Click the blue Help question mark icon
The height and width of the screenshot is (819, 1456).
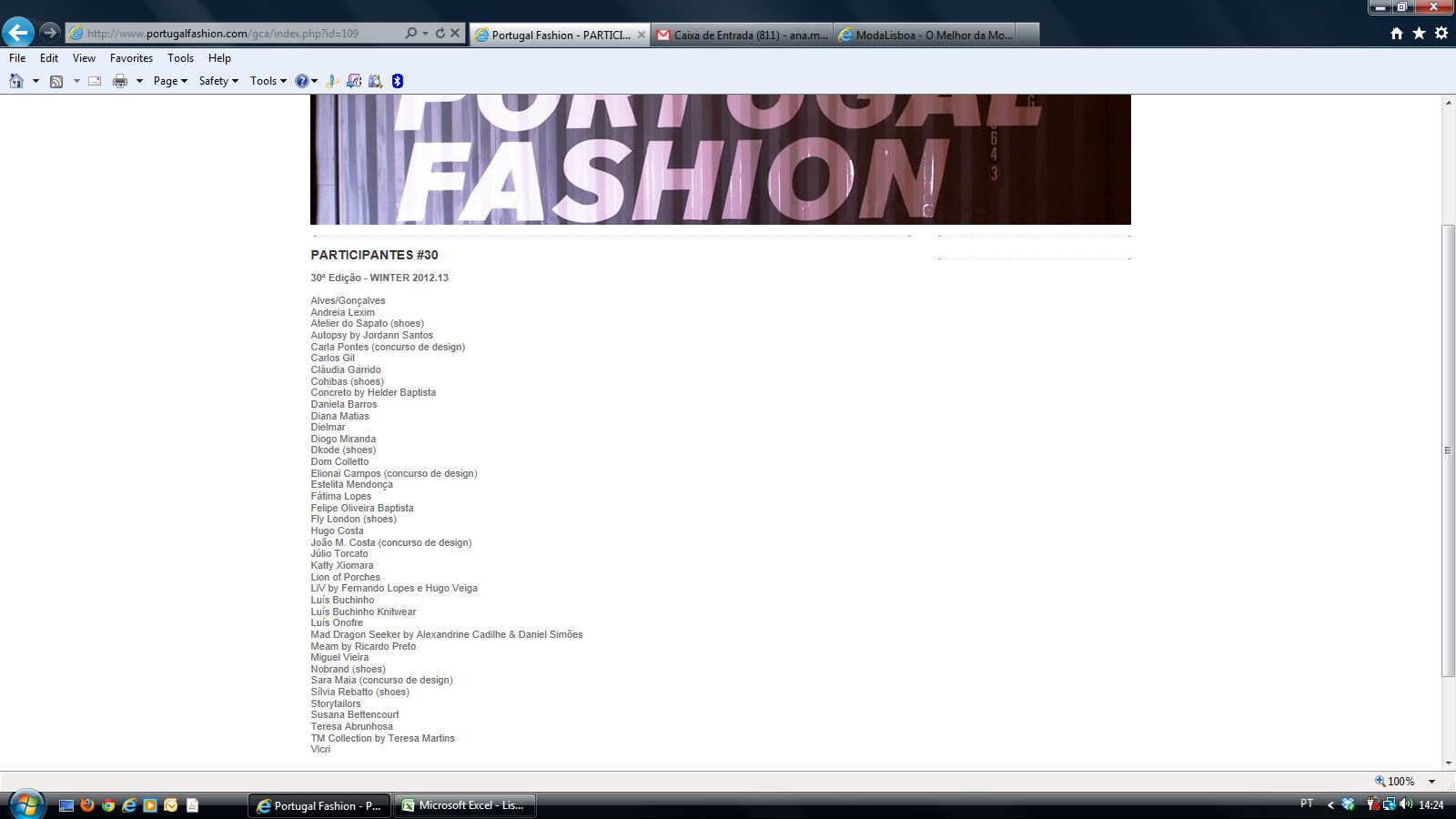pyautogui.click(x=302, y=81)
